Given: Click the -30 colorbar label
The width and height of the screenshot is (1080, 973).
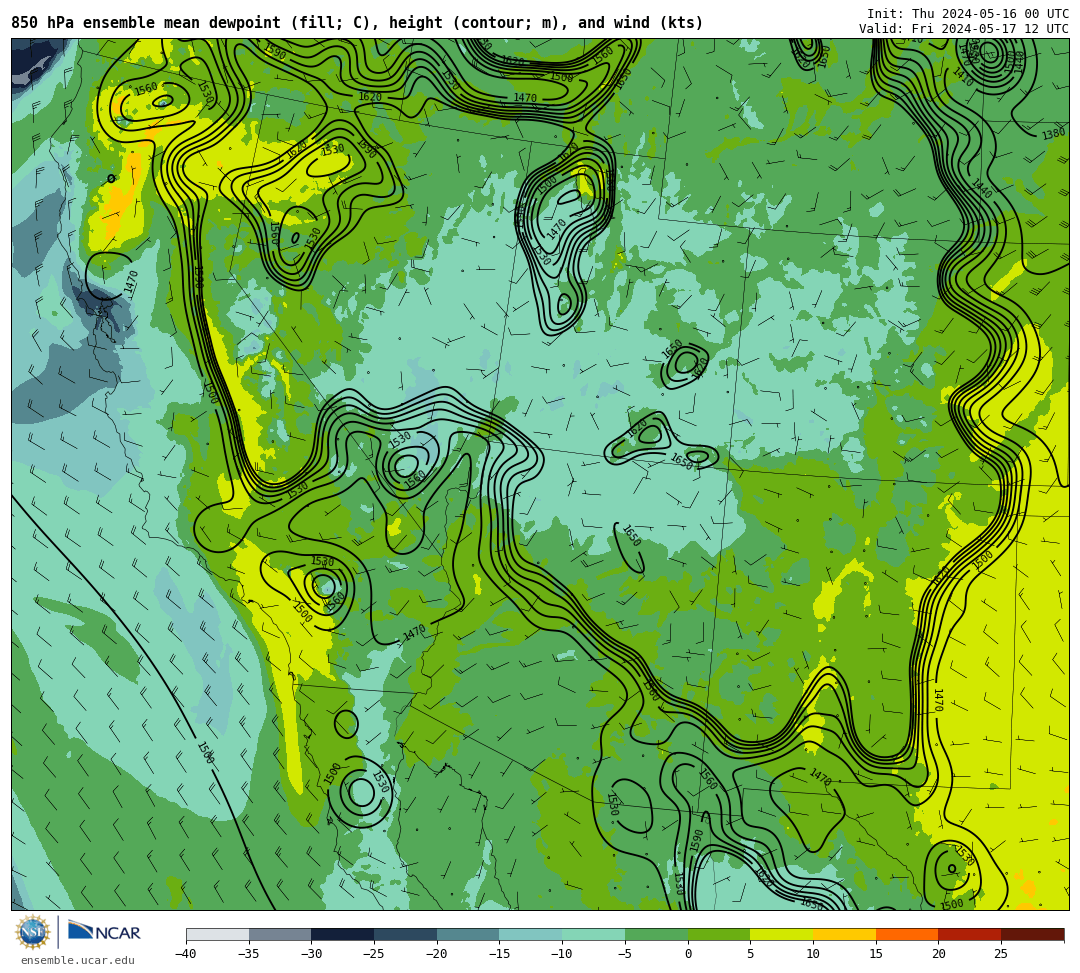Looking at the screenshot, I should pos(311,954).
